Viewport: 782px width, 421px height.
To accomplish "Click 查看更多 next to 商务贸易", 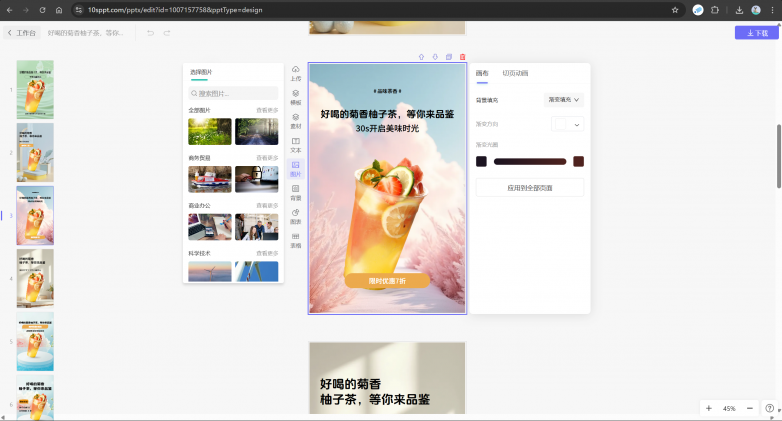I will click(x=267, y=158).
